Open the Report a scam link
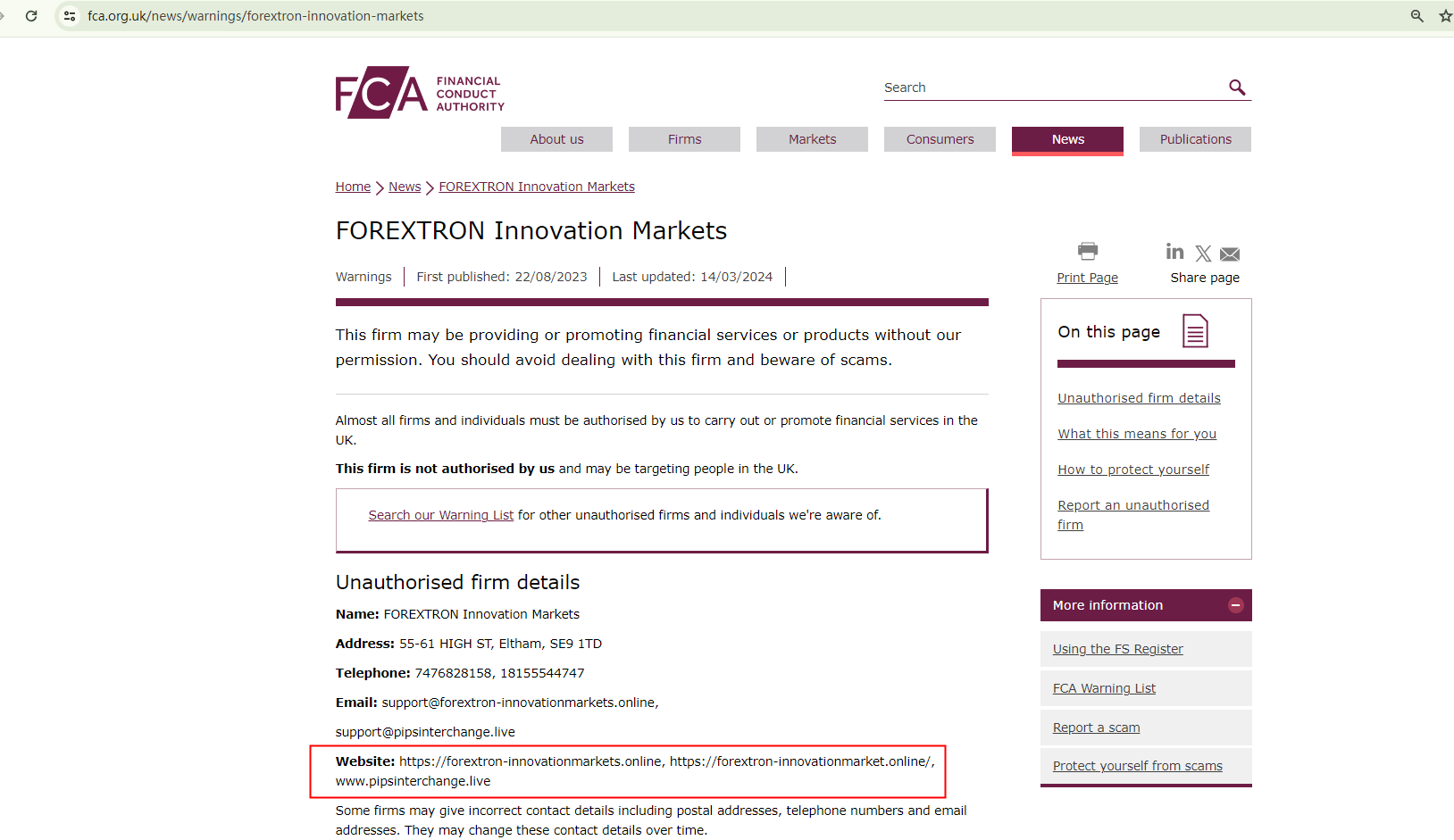The image size is (1454, 840). click(x=1096, y=728)
